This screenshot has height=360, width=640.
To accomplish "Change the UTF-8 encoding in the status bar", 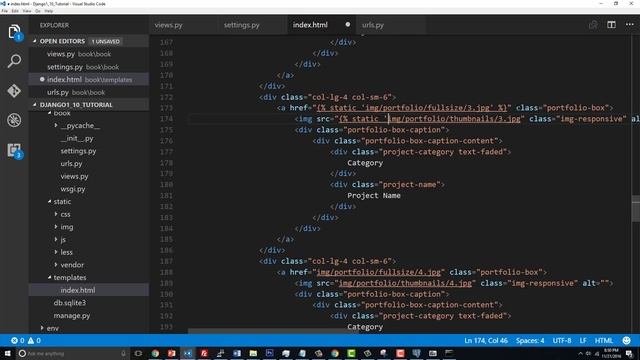I will tap(562, 340).
